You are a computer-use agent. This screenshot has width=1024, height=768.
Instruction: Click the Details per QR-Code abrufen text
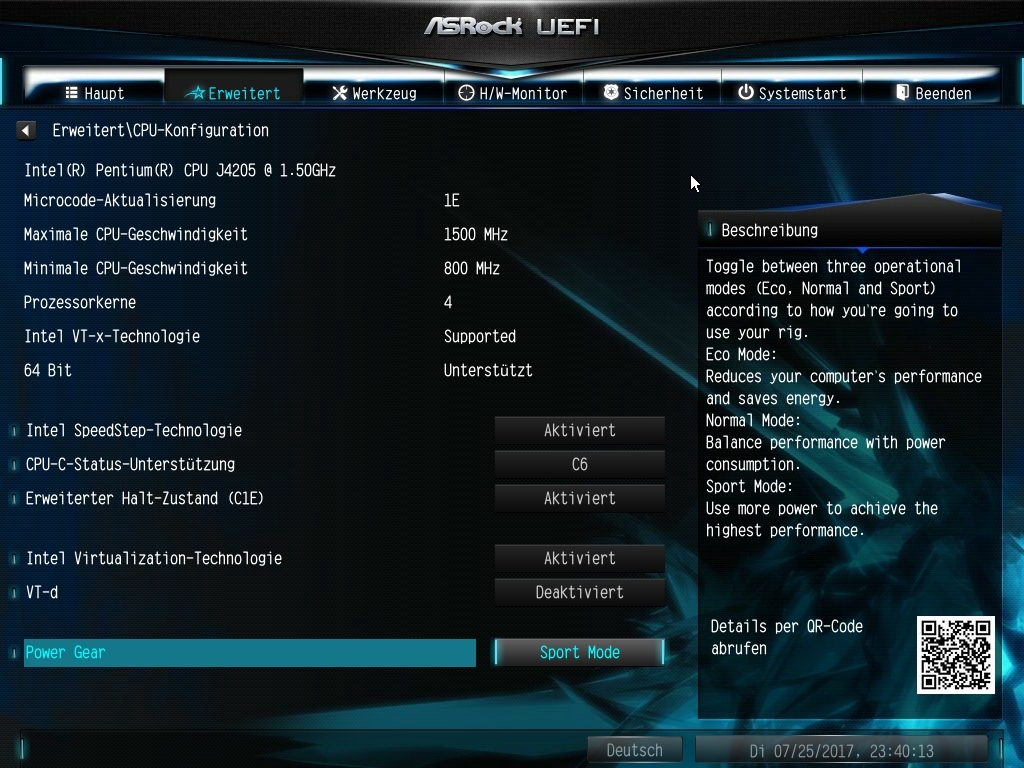pos(786,637)
